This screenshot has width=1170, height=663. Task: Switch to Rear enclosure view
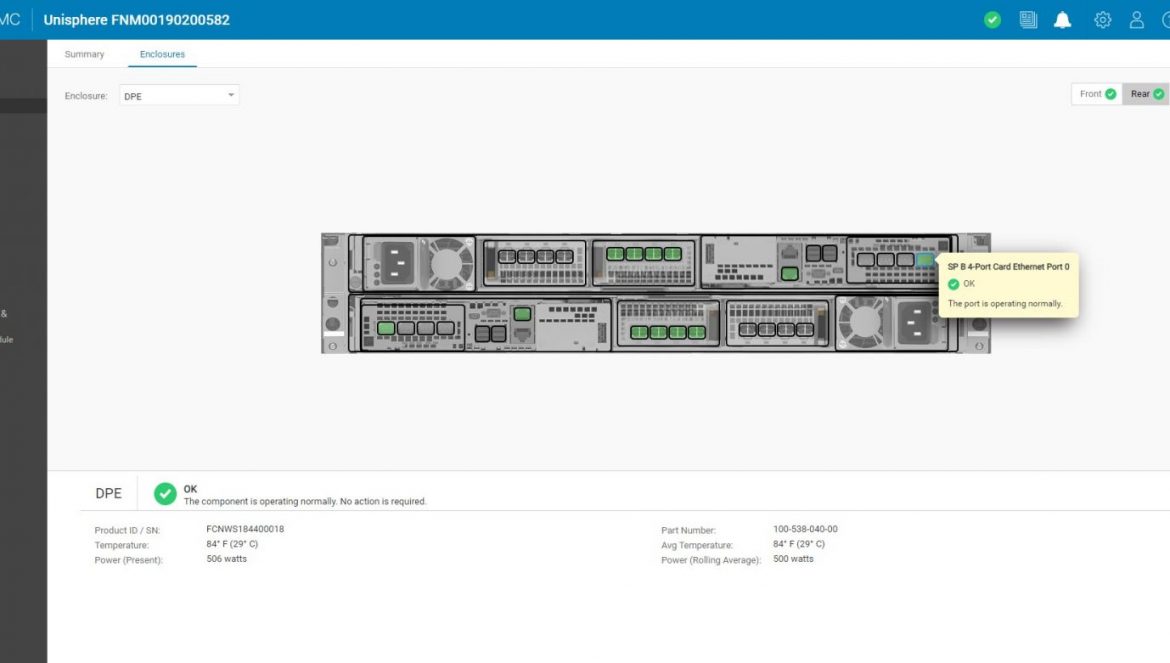pos(1146,94)
